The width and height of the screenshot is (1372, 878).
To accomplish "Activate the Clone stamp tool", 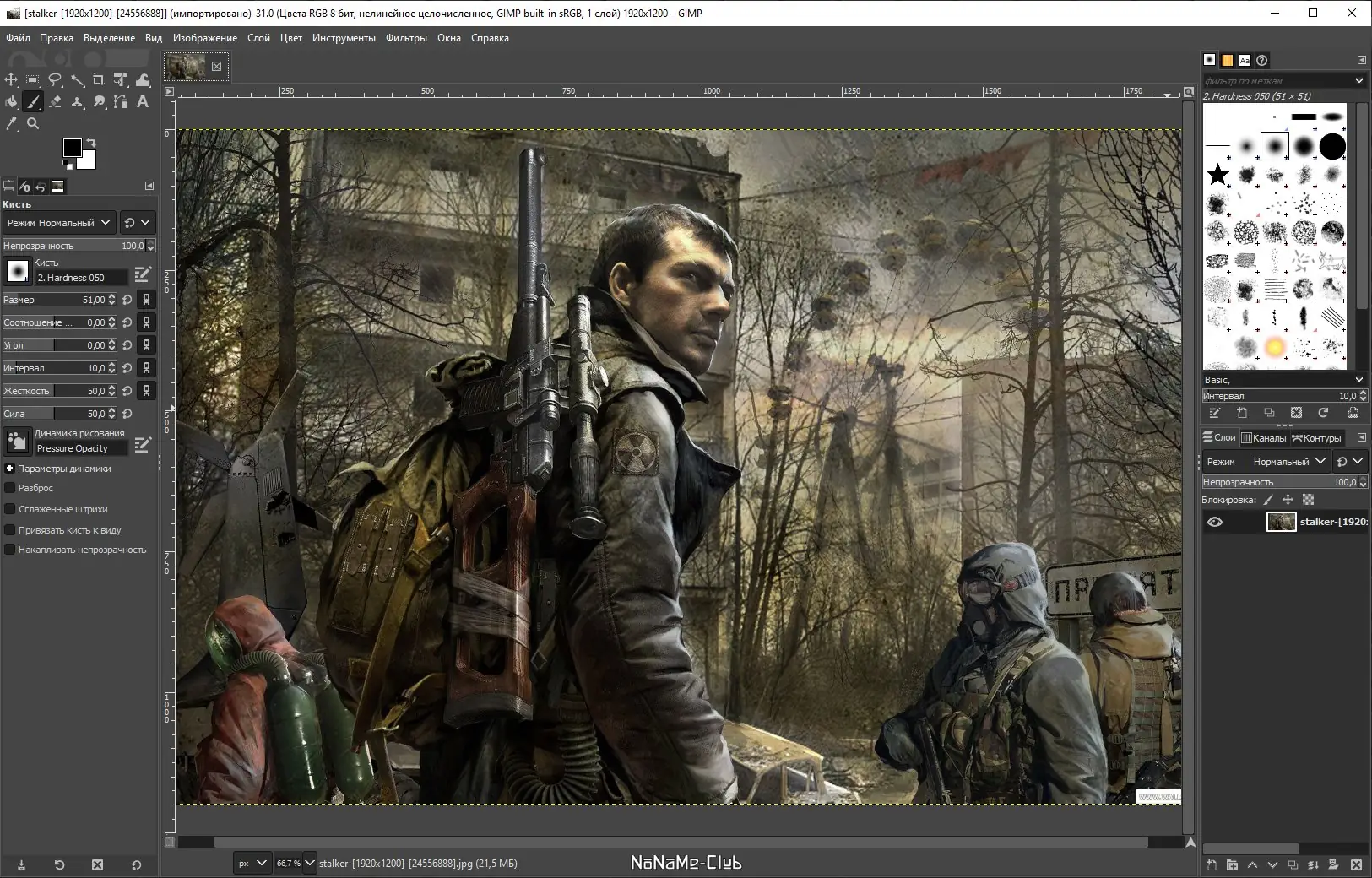I will pos(78,102).
